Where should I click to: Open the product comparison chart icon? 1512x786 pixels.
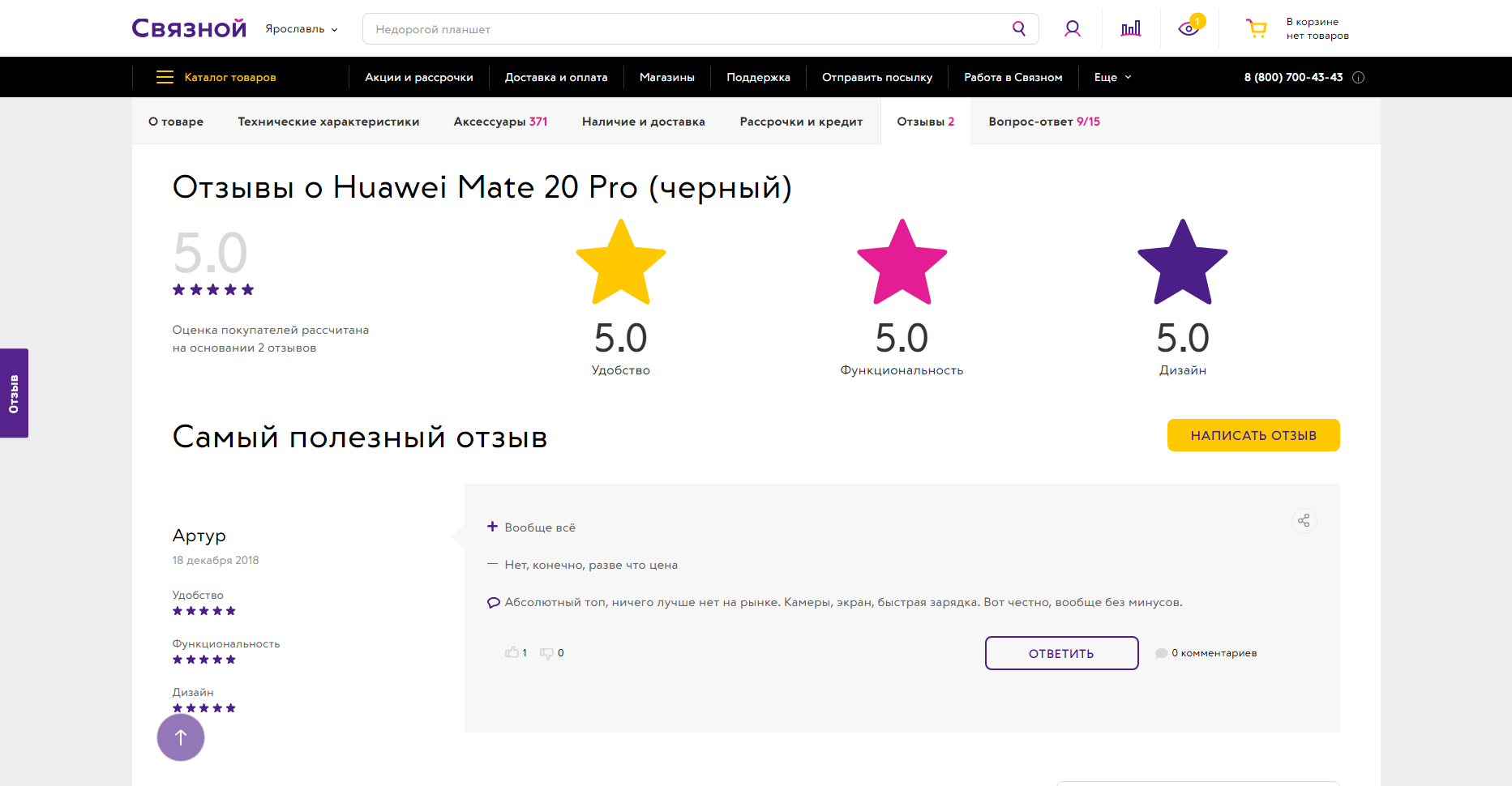click(1131, 29)
